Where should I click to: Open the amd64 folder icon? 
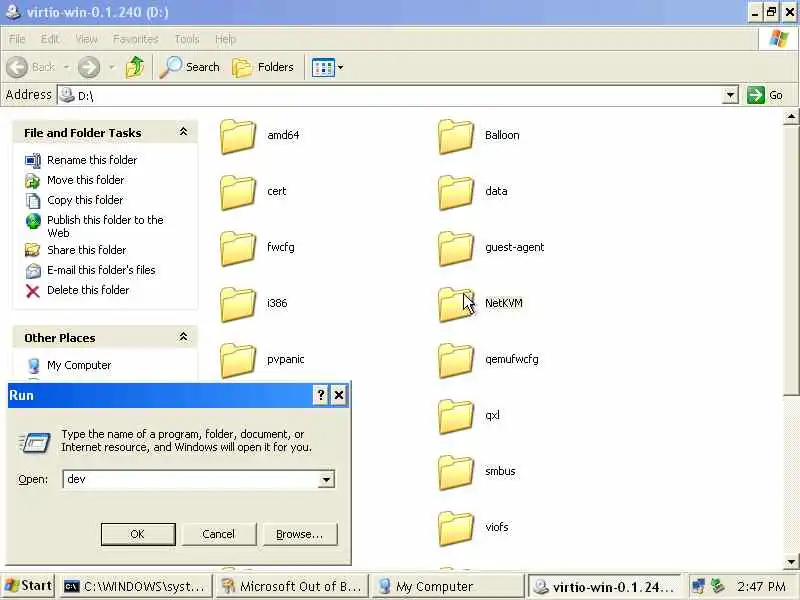point(238,136)
